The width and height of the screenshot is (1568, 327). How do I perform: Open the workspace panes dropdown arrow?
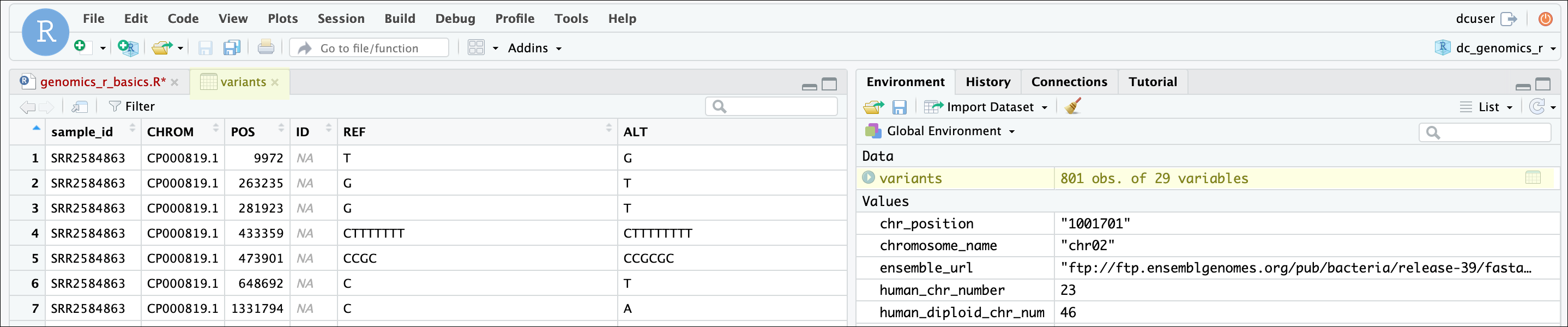(496, 48)
